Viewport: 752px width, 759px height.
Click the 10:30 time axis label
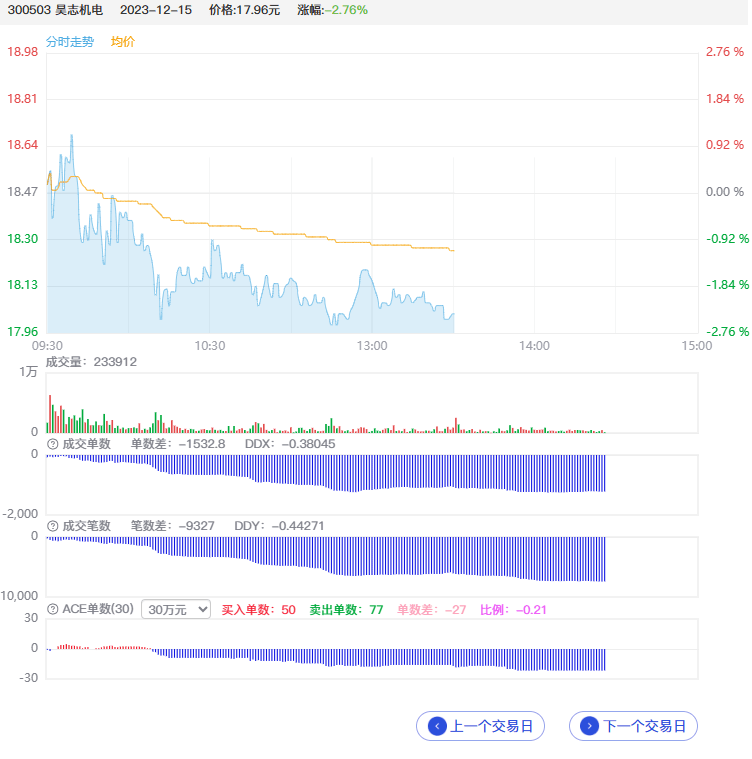point(209,345)
